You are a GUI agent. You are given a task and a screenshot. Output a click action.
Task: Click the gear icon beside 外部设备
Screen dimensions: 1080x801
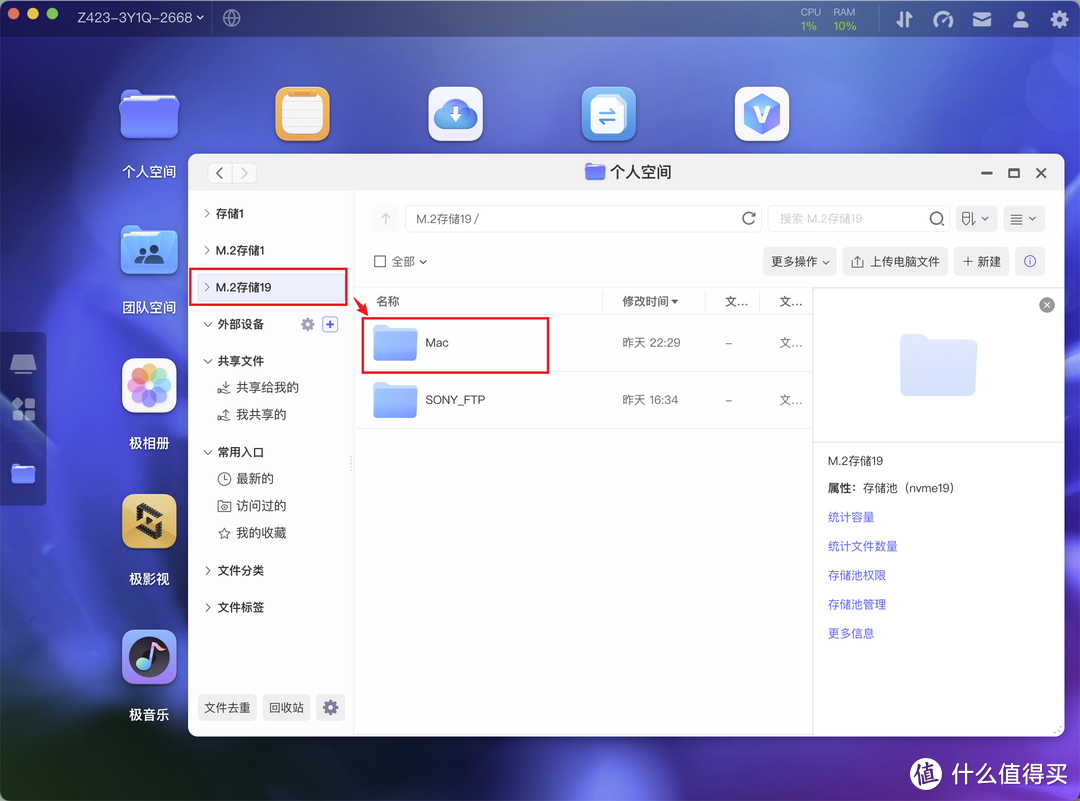(x=307, y=324)
